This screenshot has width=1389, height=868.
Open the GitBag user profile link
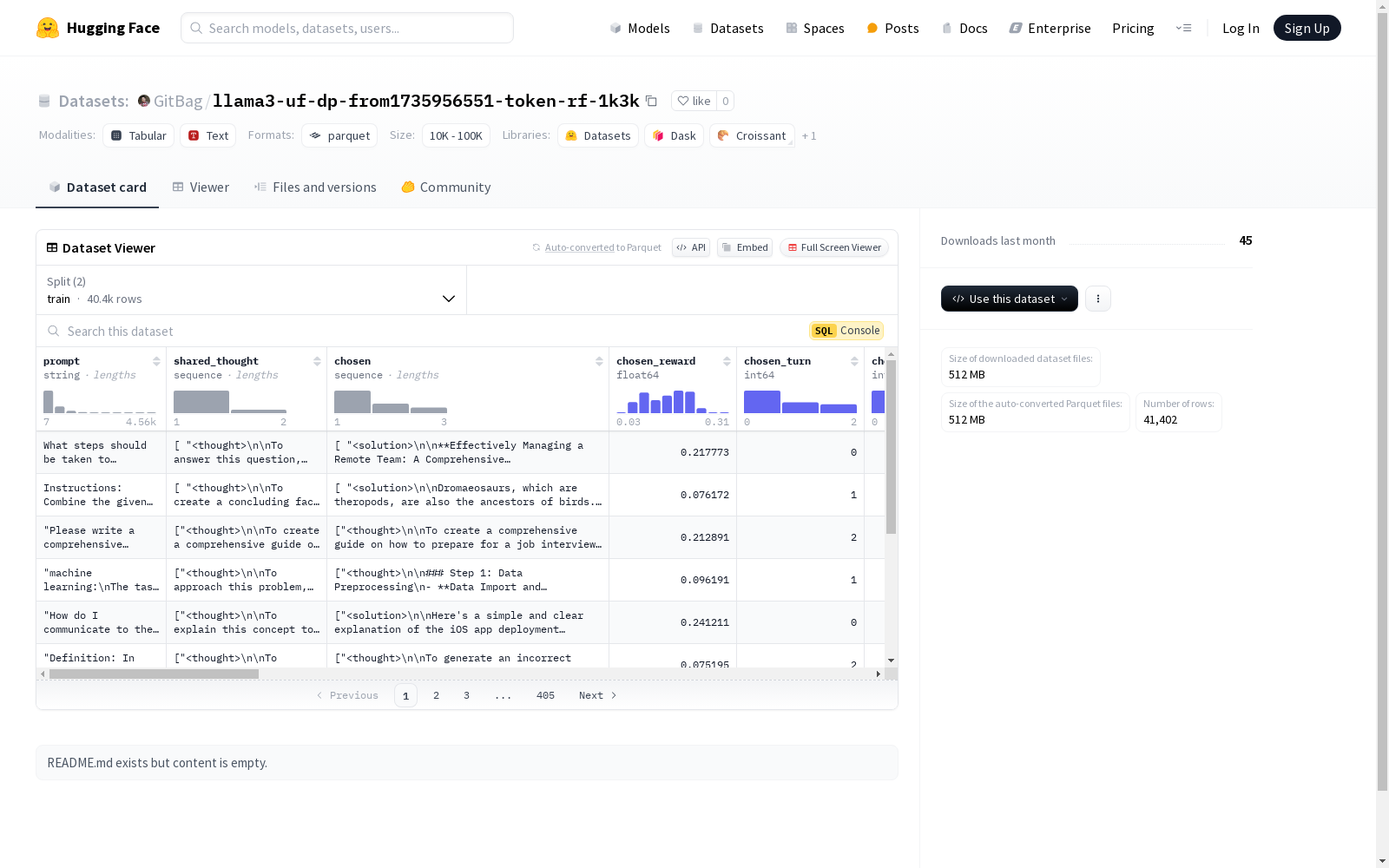(x=178, y=101)
